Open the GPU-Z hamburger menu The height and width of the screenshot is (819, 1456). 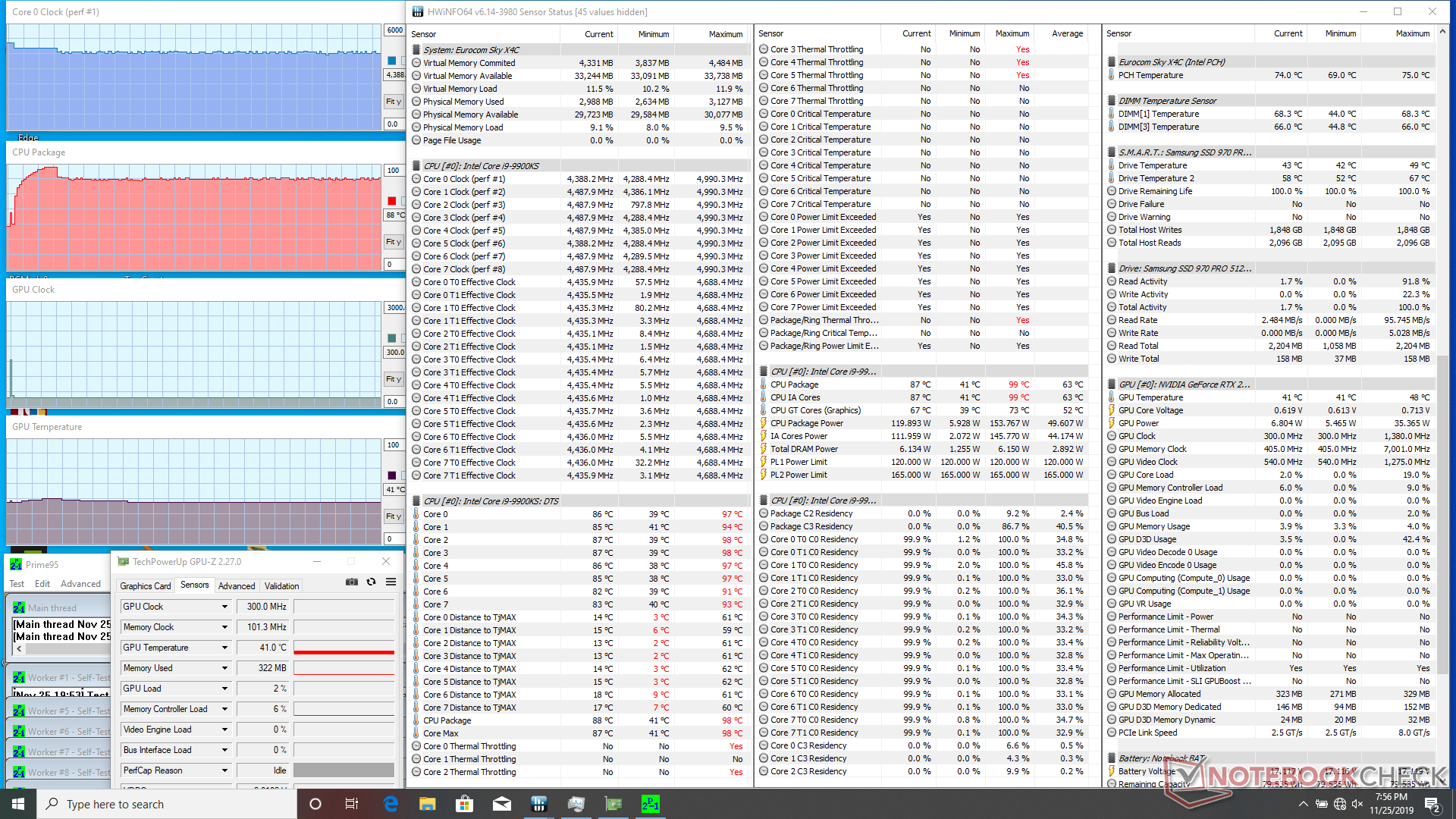(391, 582)
